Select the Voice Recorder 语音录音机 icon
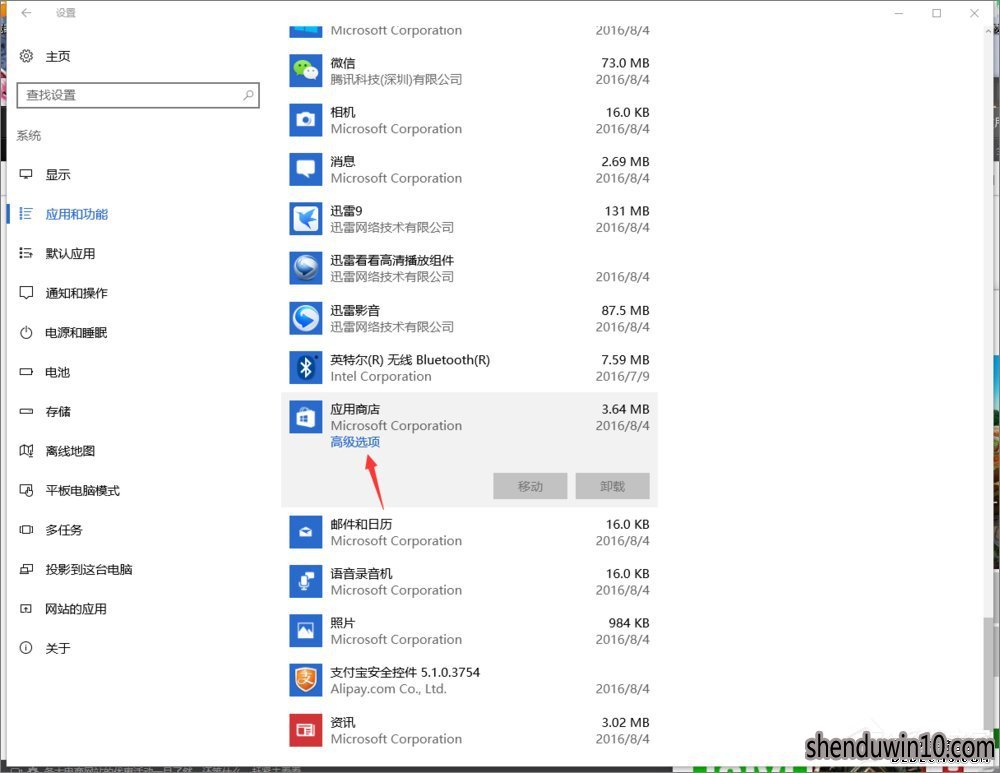 305,581
